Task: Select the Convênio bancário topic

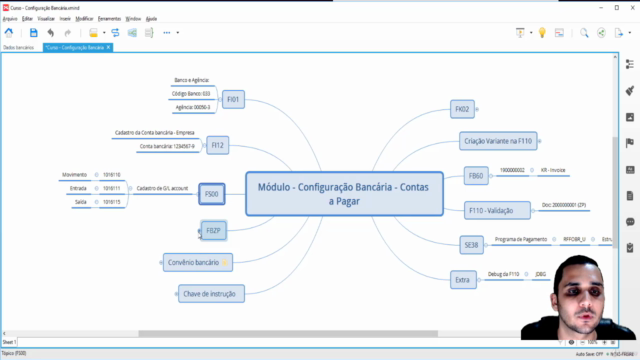Action: pos(198,262)
